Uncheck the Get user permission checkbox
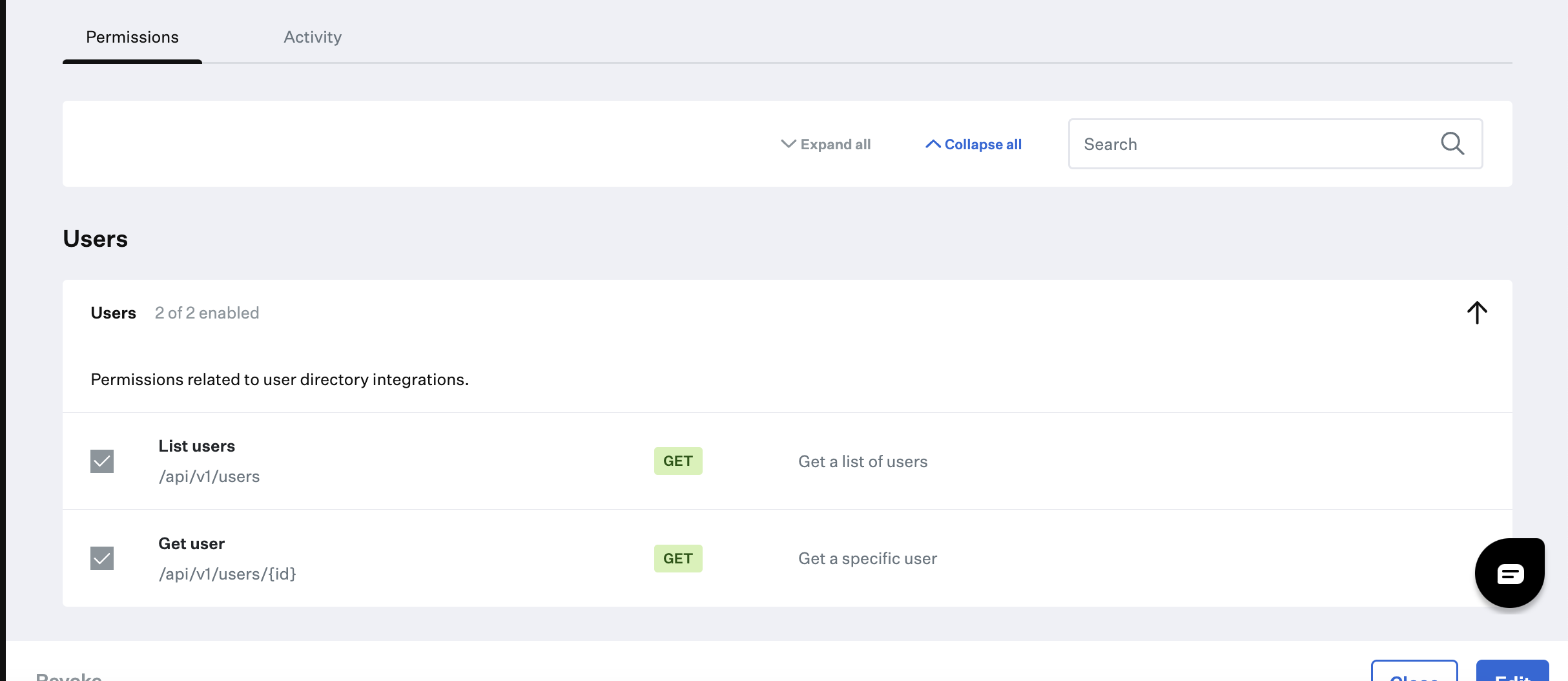Image resolution: width=1568 pixels, height=681 pixels. click(102, 558)
